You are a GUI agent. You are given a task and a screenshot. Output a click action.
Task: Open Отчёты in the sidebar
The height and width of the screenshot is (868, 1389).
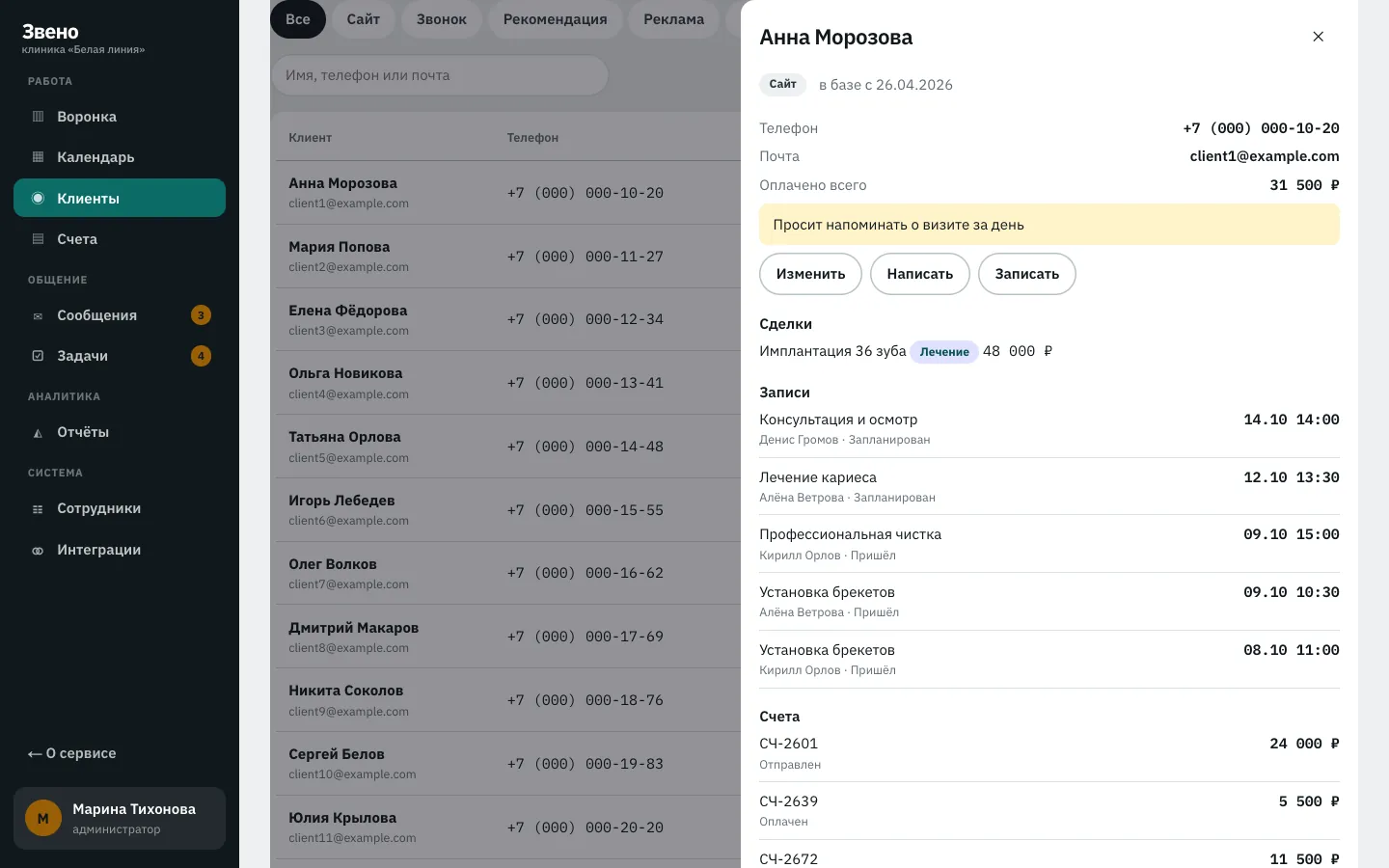tap(120, 432)
